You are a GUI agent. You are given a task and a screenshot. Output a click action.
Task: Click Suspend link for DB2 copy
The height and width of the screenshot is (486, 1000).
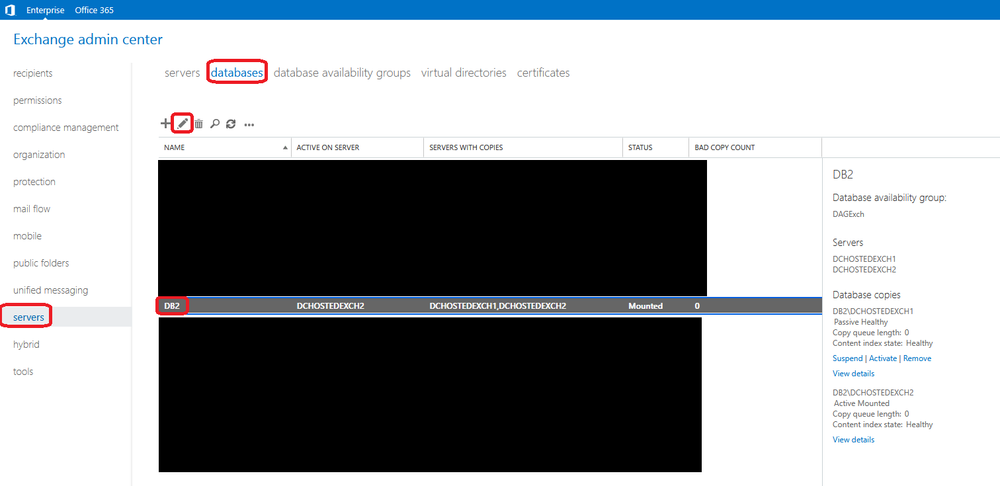848,358
